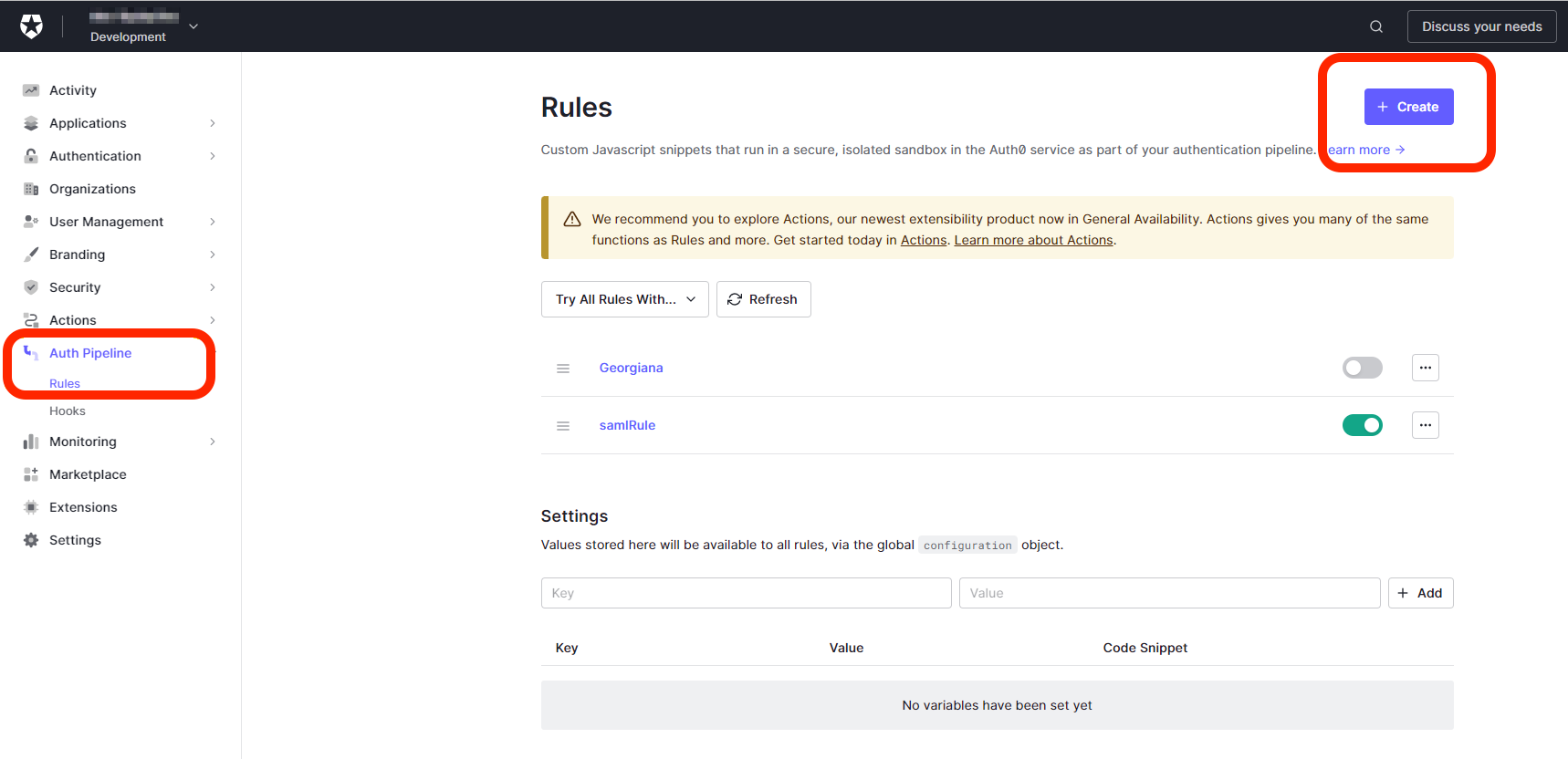Click the Create rule button
The image size is (1568, 759).
[x=1407, y=107]
